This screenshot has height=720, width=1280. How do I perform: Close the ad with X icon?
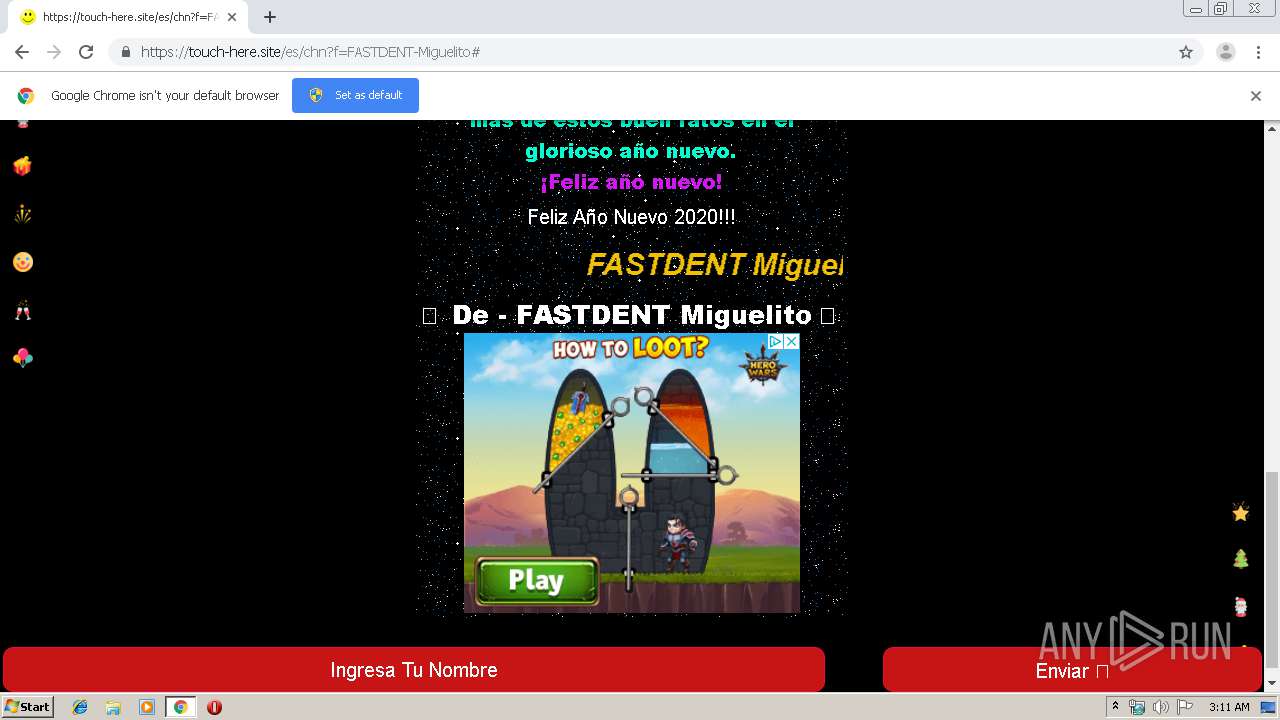[x=791, y=341]
